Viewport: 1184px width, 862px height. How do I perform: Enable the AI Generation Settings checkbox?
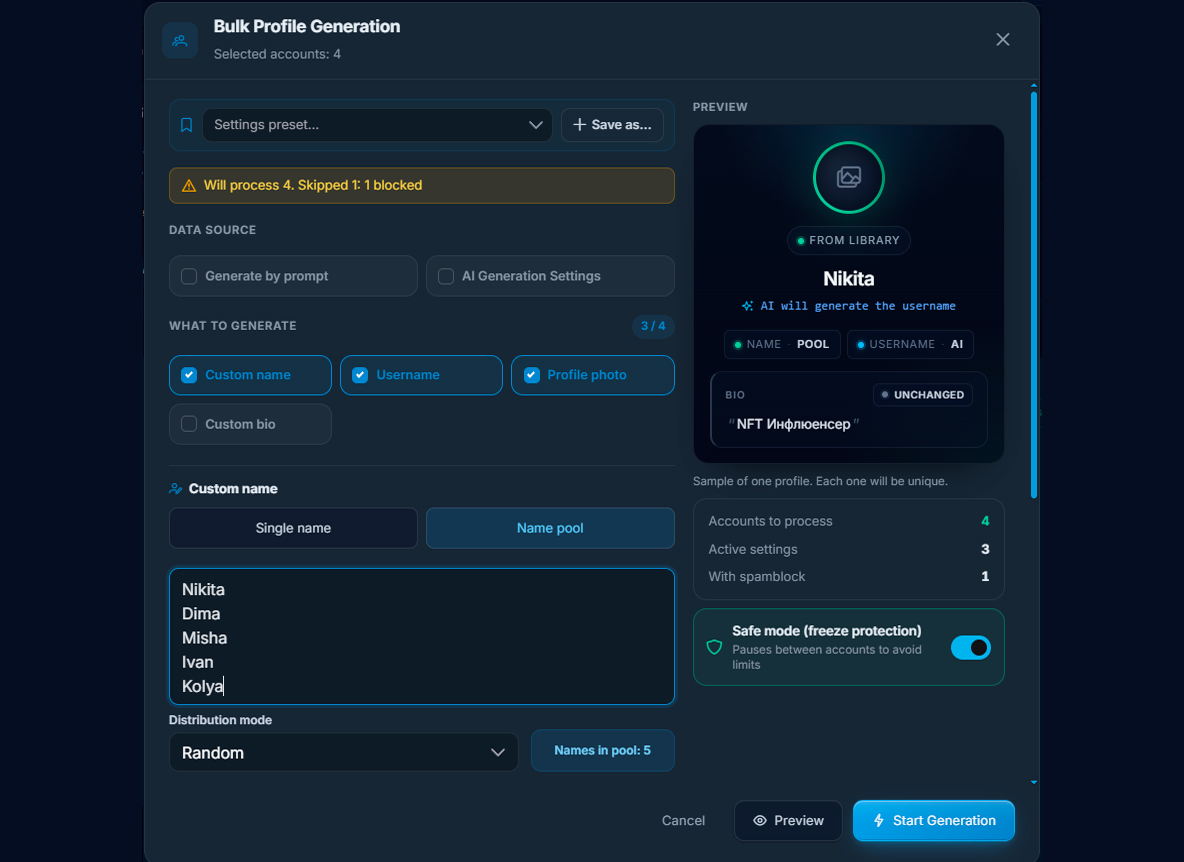point(446,276)
